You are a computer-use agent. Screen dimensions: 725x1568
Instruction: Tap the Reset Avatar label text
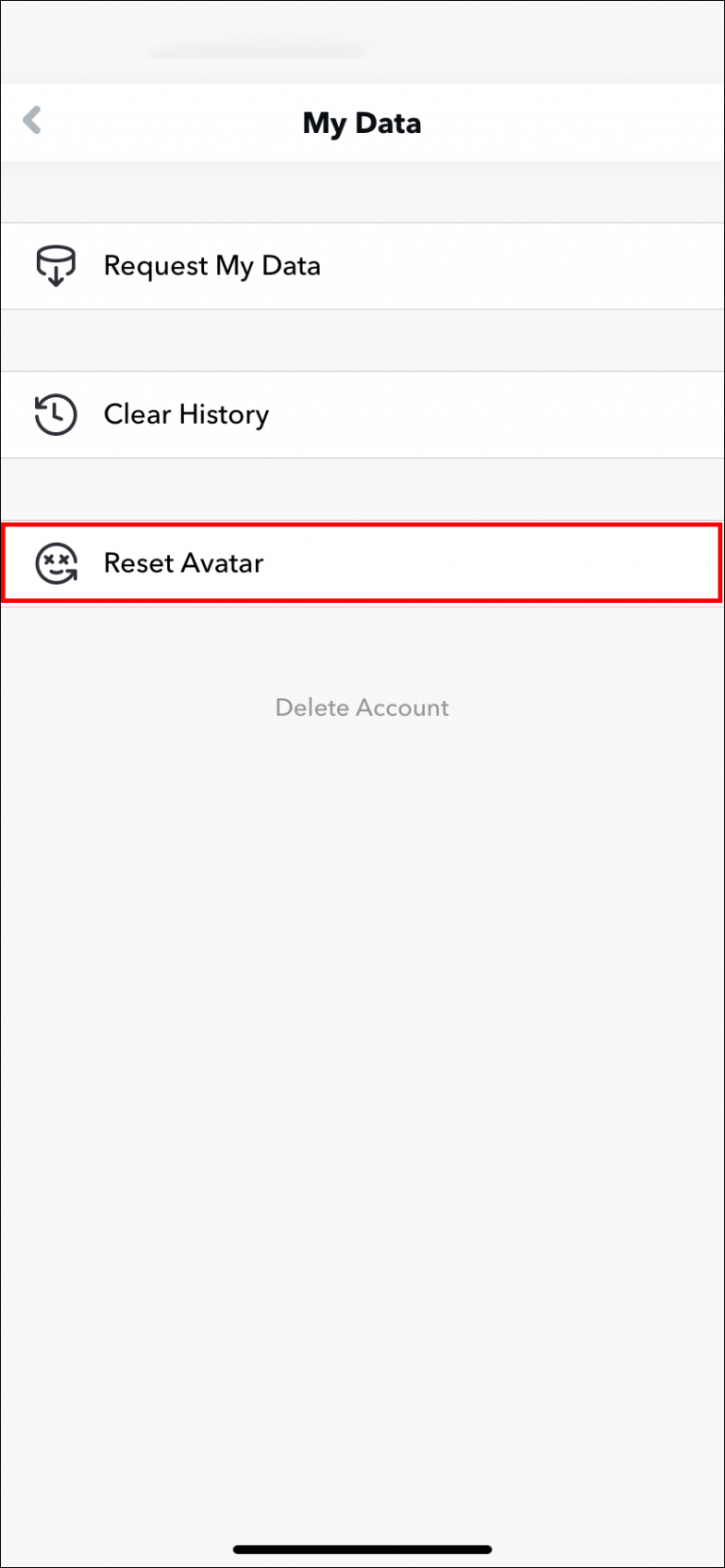pyautogui.click(x=183, y=563)
